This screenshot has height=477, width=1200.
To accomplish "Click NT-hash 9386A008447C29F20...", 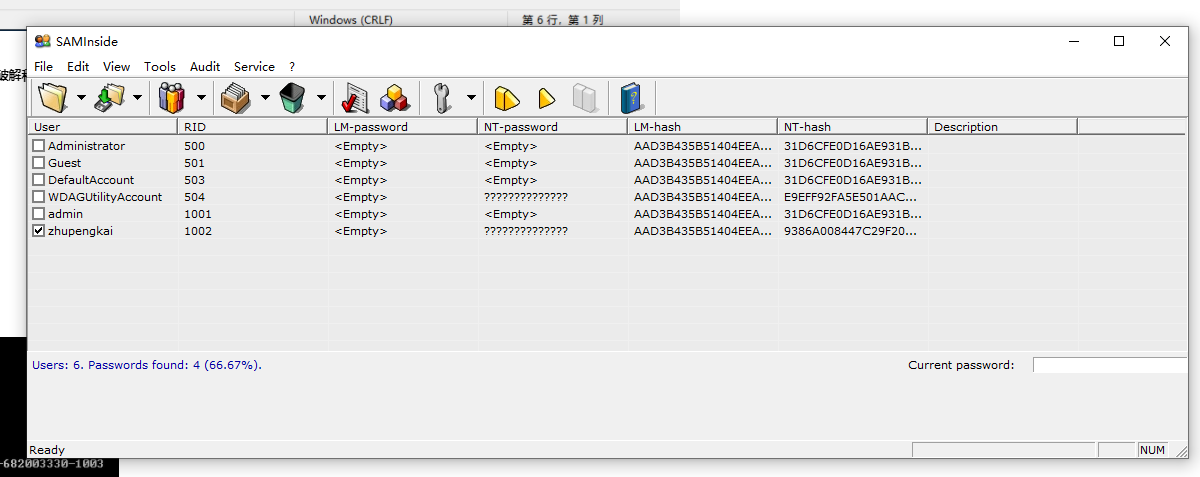I will point(850,231).
